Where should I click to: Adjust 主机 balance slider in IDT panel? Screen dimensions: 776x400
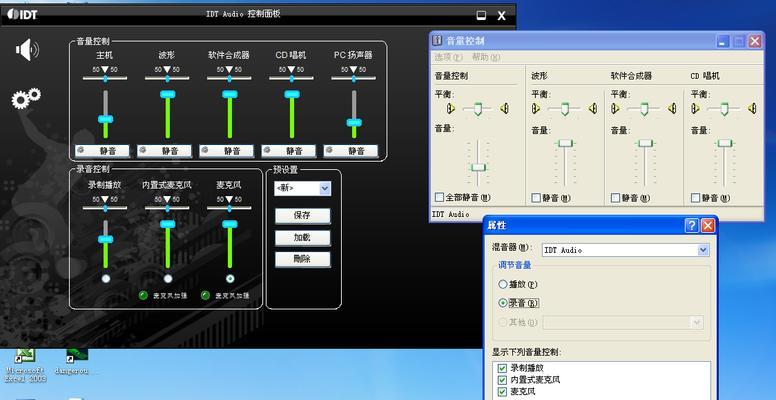pyautogui.click(x=105, y=78)
